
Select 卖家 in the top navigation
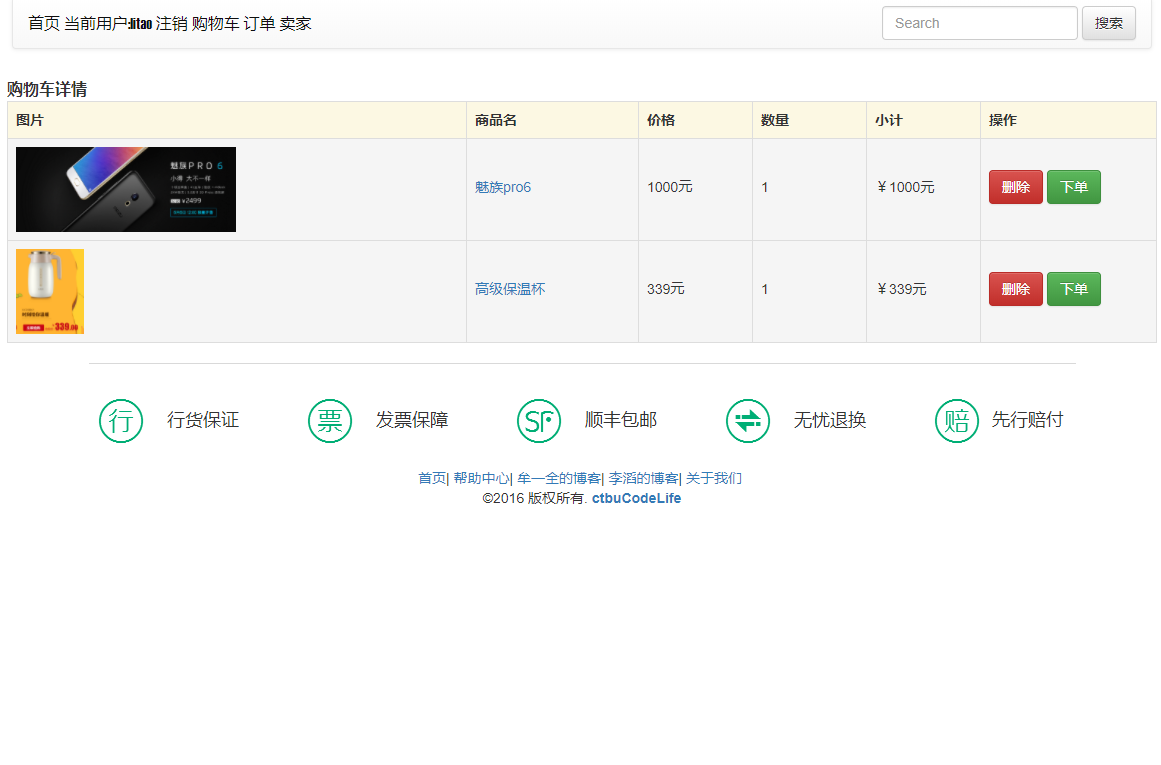(x=295, y=23)
